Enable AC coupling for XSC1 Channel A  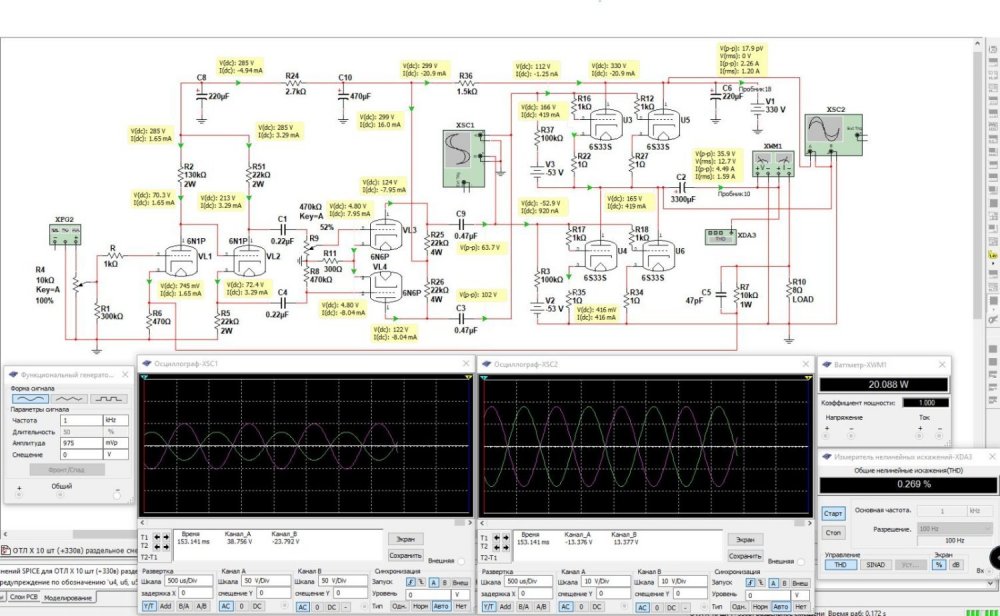[226, 606]
